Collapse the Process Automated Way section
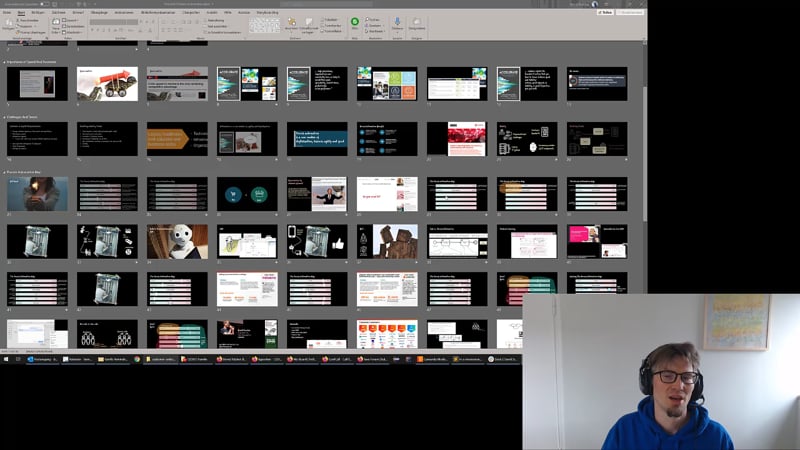This screenshot has width=800, height=450. coord(4,172)
